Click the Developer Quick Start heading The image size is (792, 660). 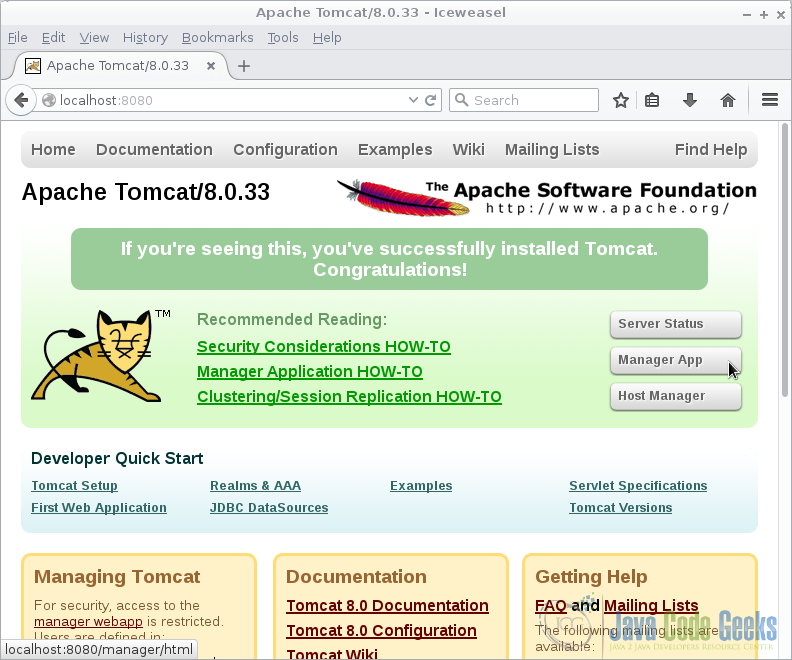click(x=117, y=458)
